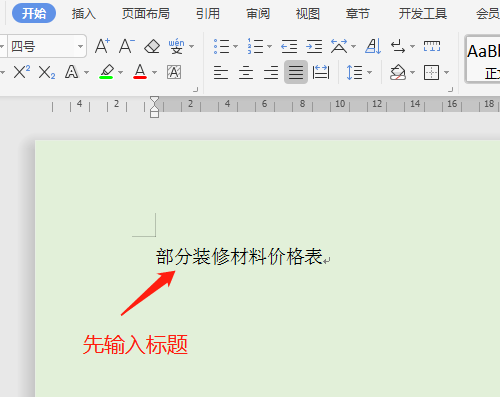500x397 pixels.
Task: Open the highlight color dropdown arrow
Action: (121, 72)
